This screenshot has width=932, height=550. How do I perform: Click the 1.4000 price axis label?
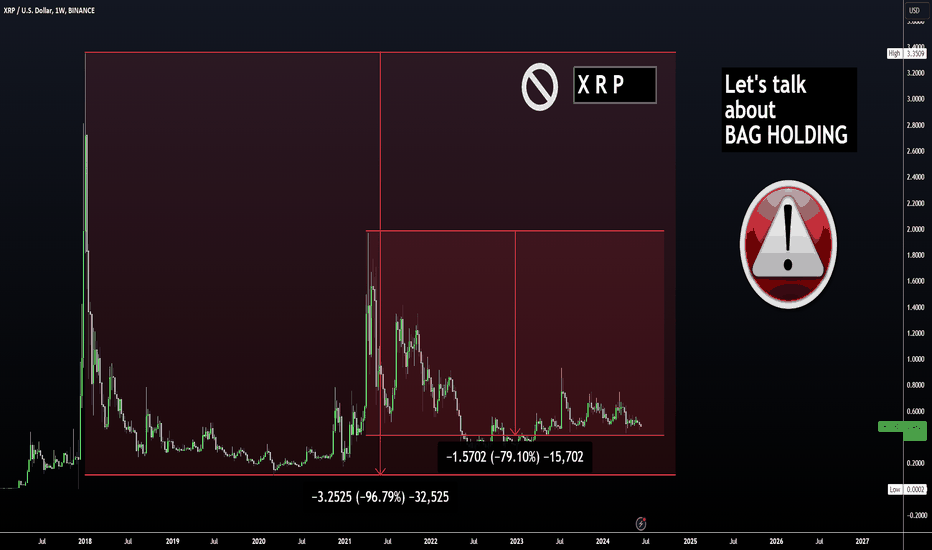tap(915, 307)
